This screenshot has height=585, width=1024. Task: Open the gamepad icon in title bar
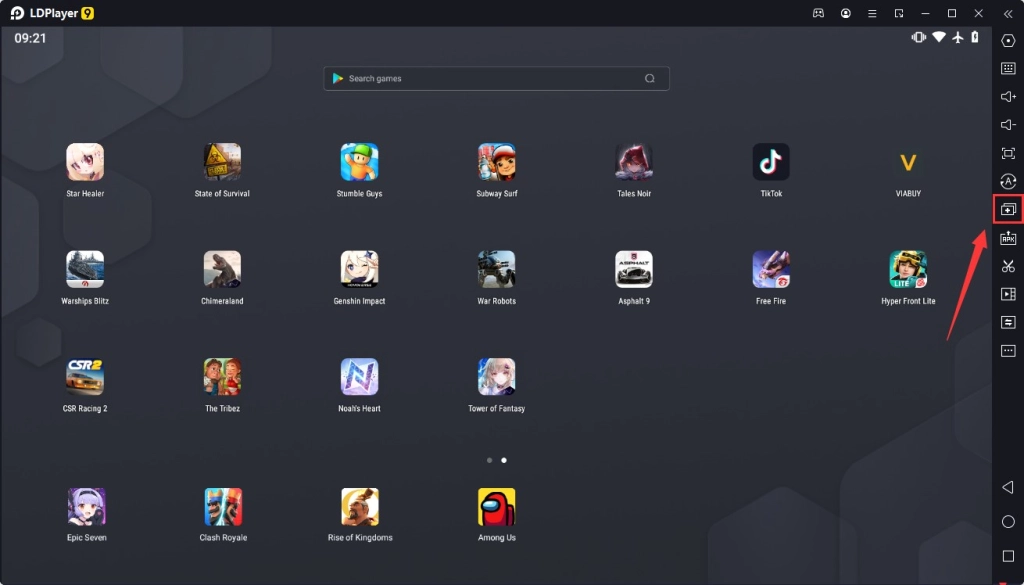click(818, 13)
